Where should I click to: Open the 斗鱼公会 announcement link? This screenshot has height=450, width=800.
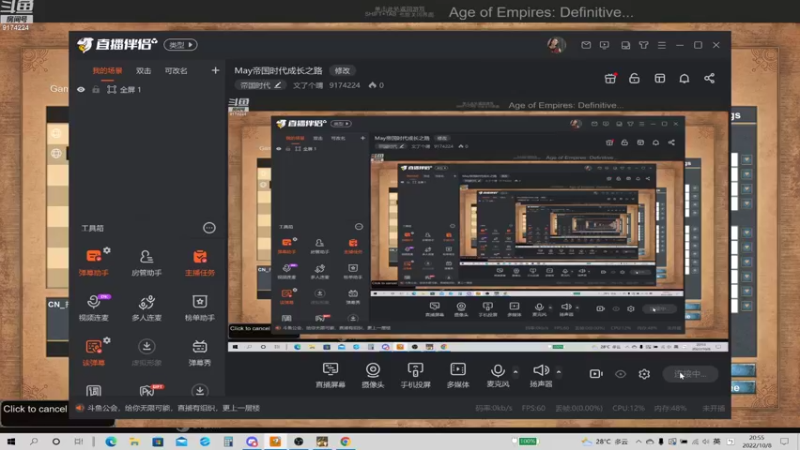[173, 408]
